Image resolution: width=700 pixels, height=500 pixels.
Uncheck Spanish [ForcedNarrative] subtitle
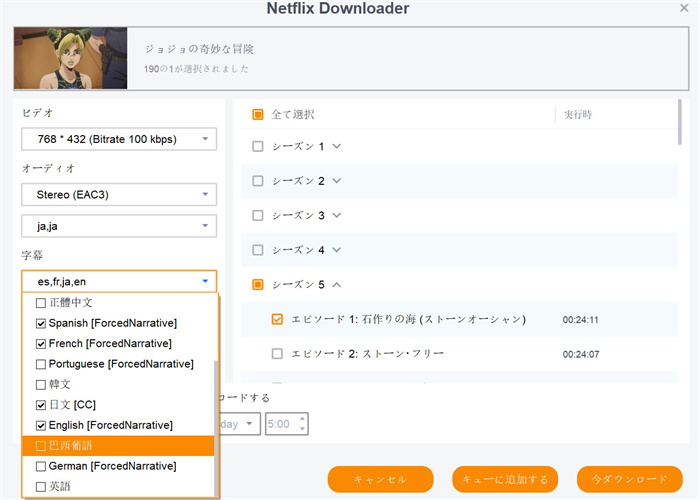point(41,323)
